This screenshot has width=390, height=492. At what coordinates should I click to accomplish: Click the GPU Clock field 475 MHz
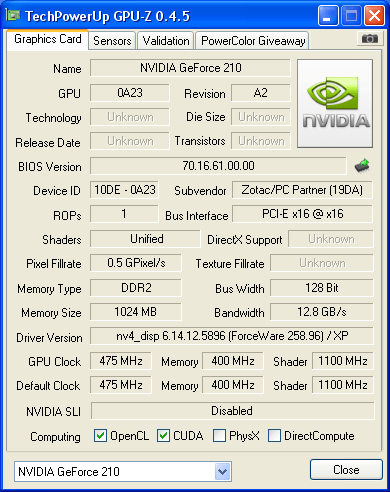coord(121,361)
